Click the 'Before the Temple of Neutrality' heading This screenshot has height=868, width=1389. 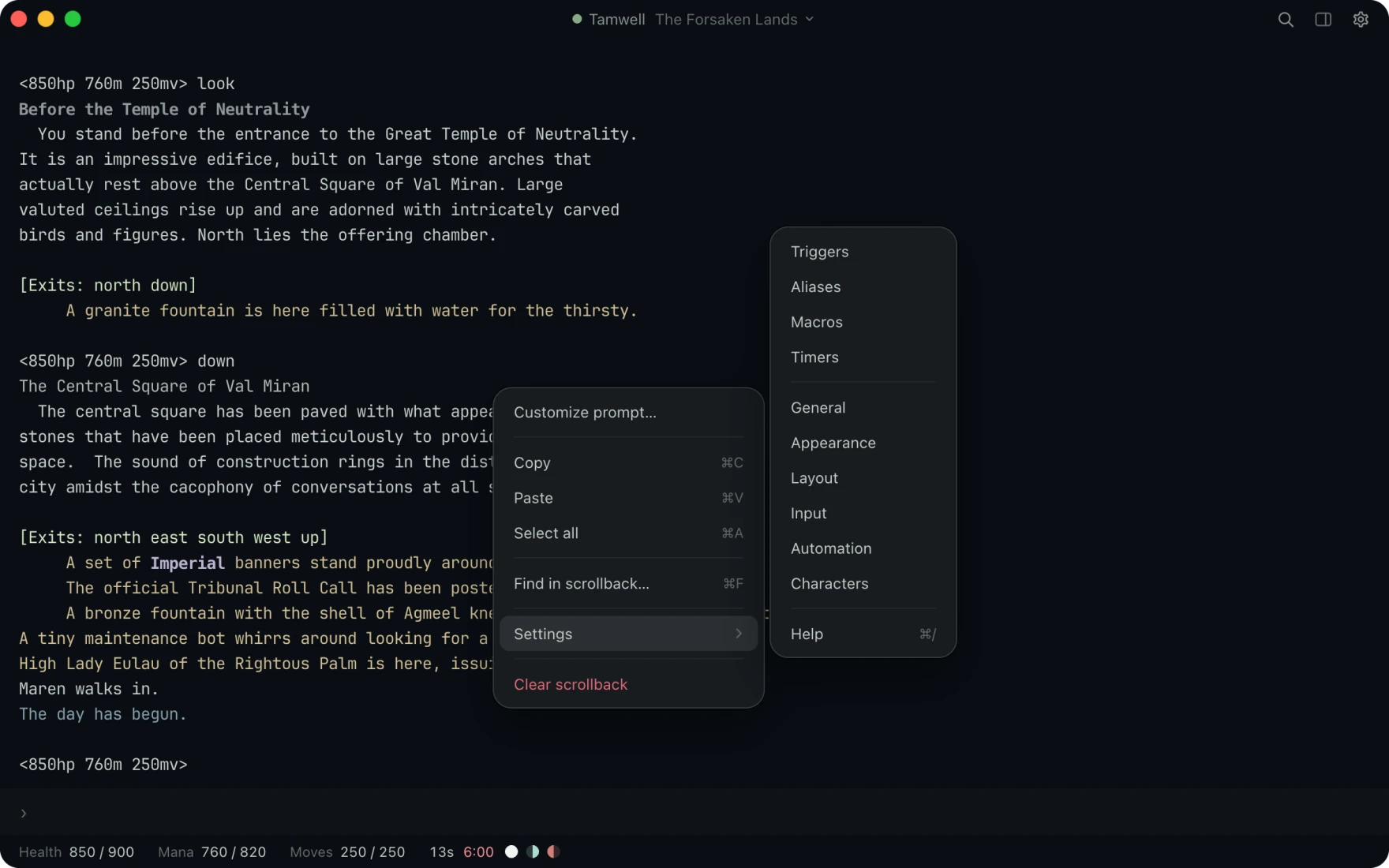pos(164,109)
